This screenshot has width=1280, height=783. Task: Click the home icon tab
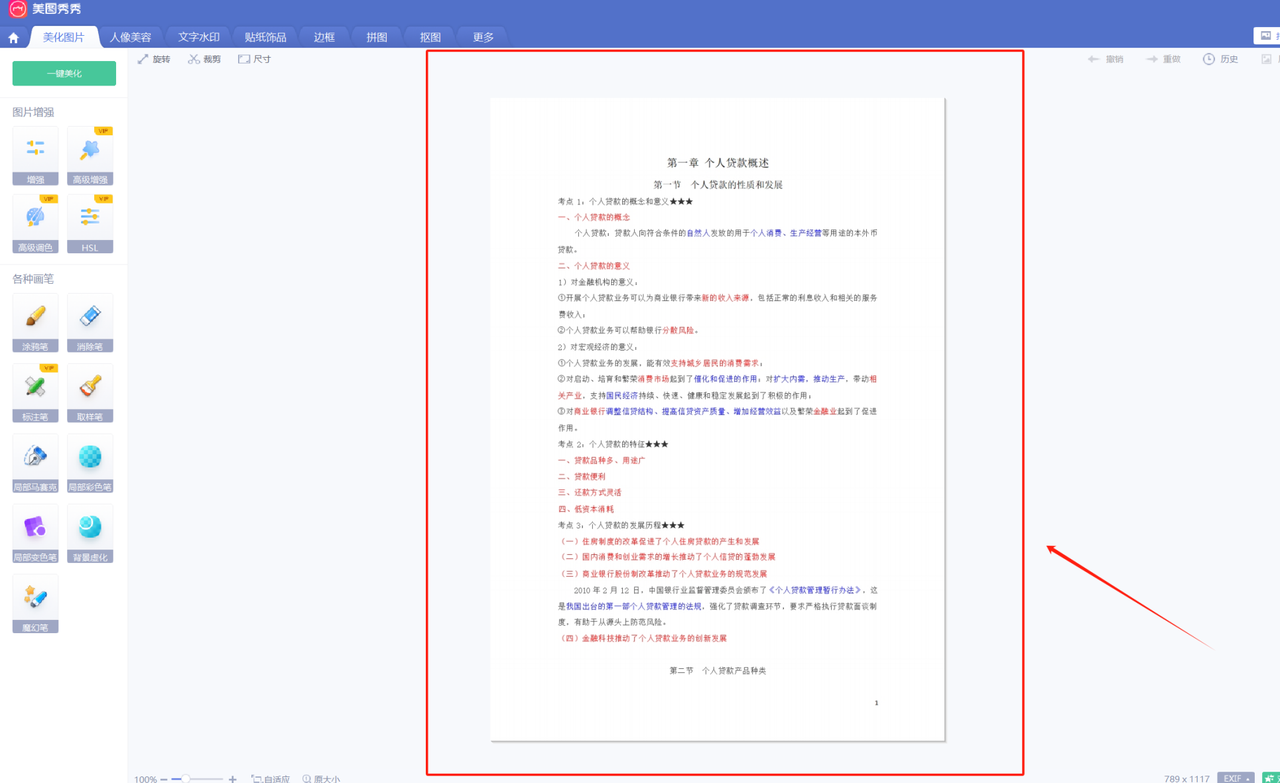13,38
